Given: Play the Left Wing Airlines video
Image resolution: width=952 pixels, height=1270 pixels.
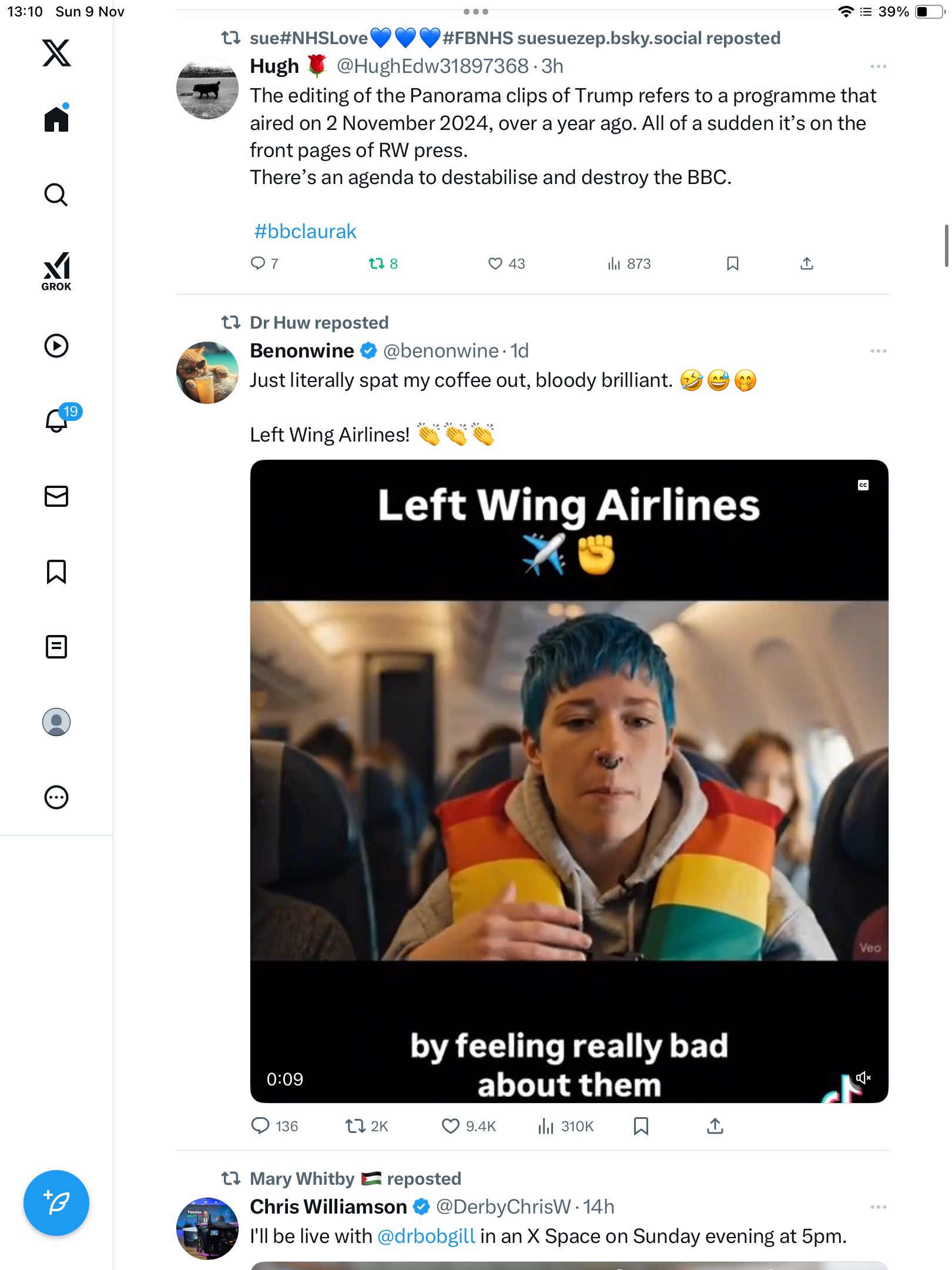Looking at the screenshot, I should [569, 781].
